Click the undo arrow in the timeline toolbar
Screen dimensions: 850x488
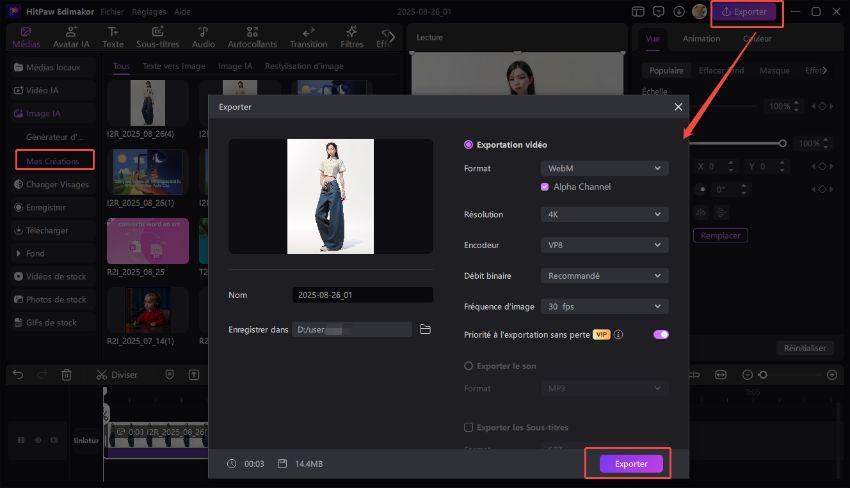point(17,374)
